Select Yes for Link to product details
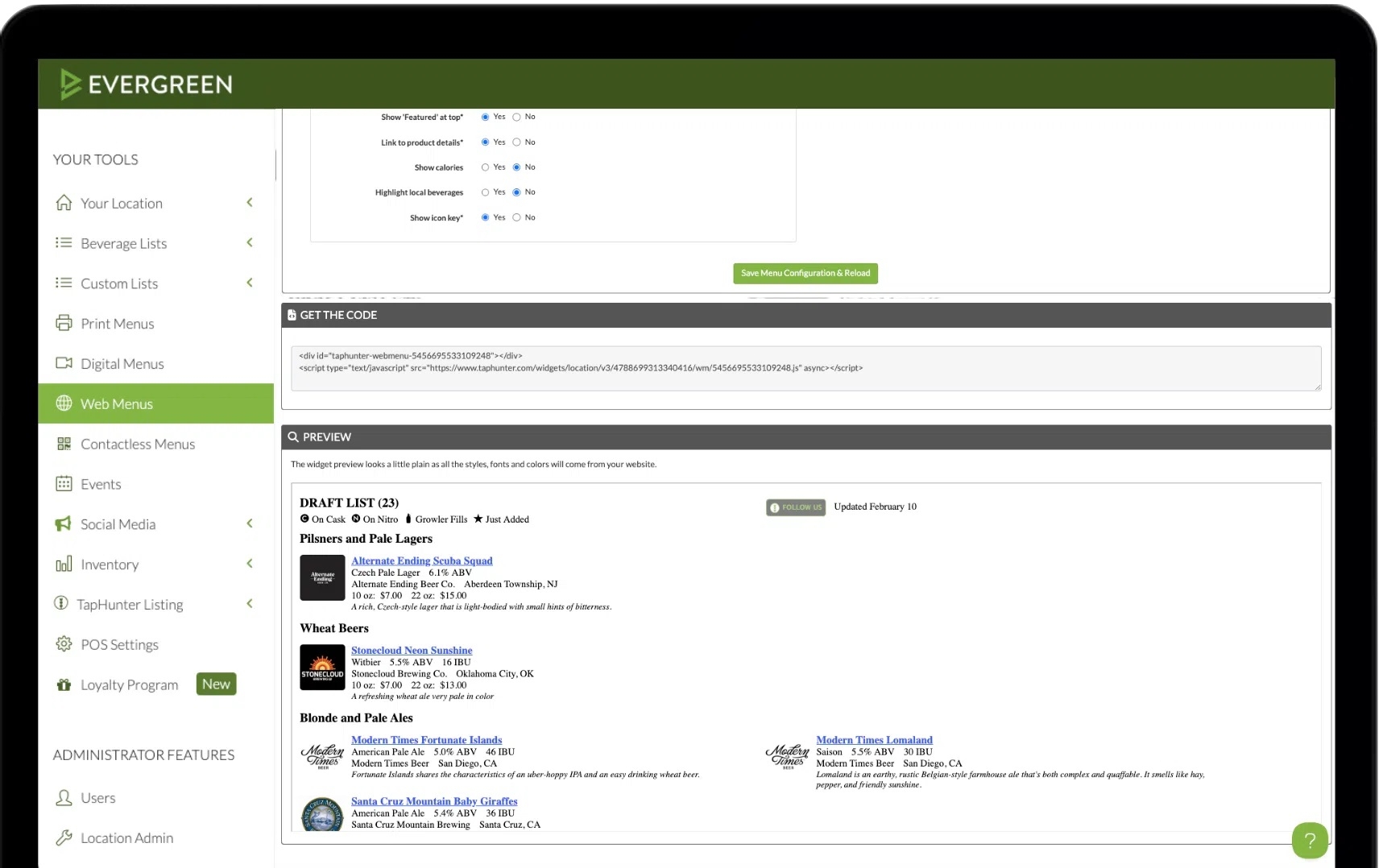 click(x=485, y=143)
